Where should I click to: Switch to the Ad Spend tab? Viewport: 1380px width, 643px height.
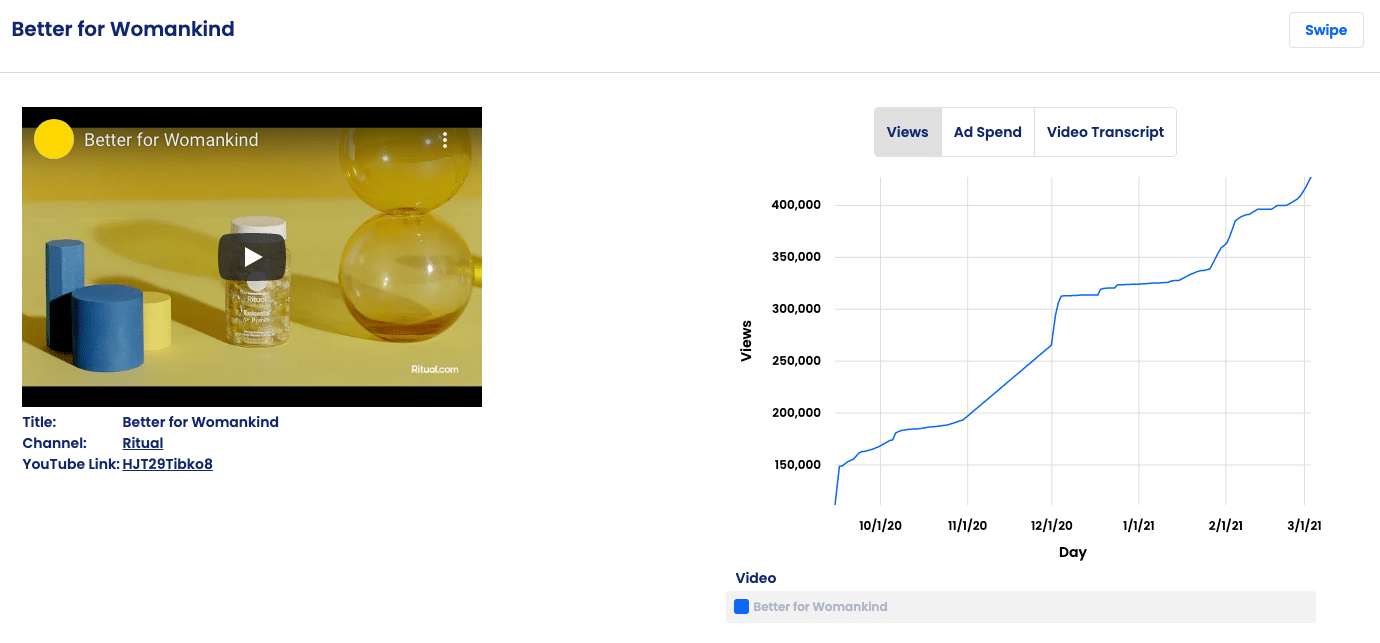coord(988,132)
